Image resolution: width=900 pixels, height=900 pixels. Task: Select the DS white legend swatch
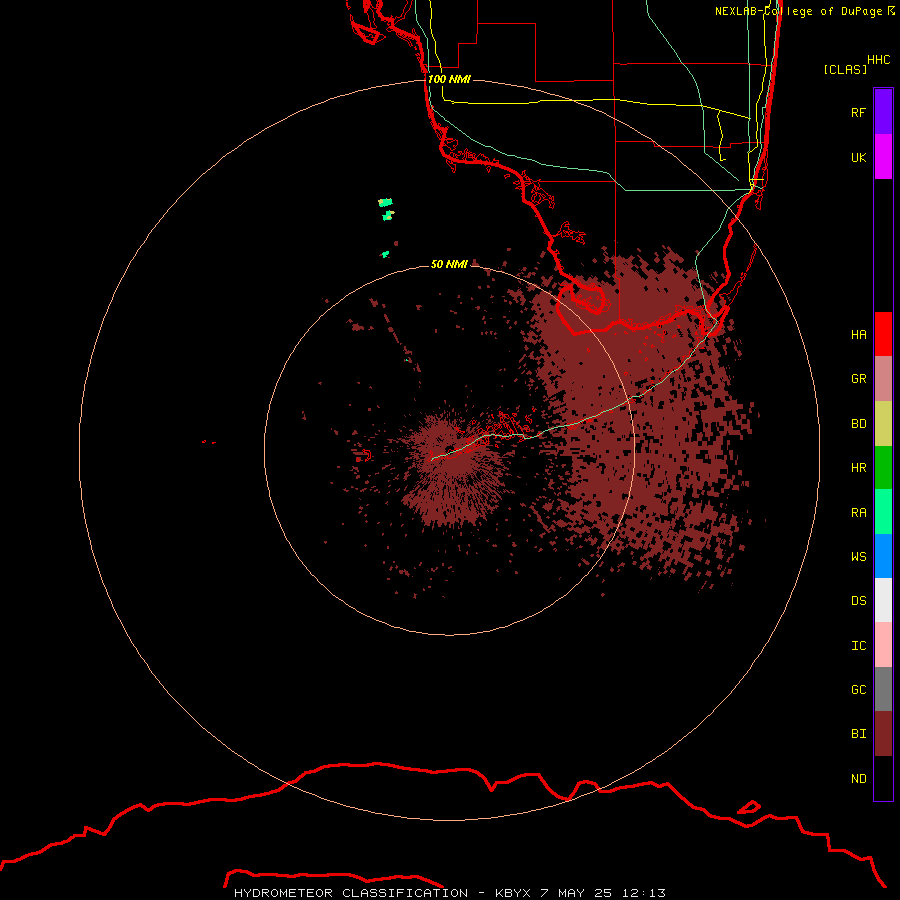coord(883,600)
